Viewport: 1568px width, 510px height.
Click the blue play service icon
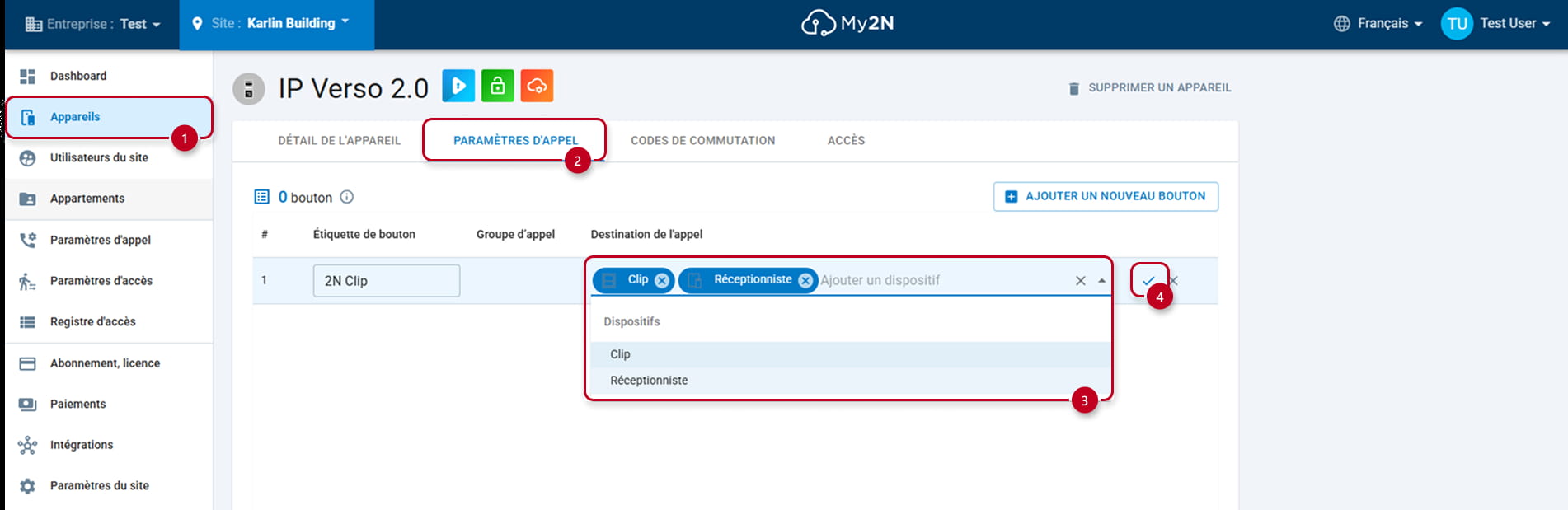[458, 86]
